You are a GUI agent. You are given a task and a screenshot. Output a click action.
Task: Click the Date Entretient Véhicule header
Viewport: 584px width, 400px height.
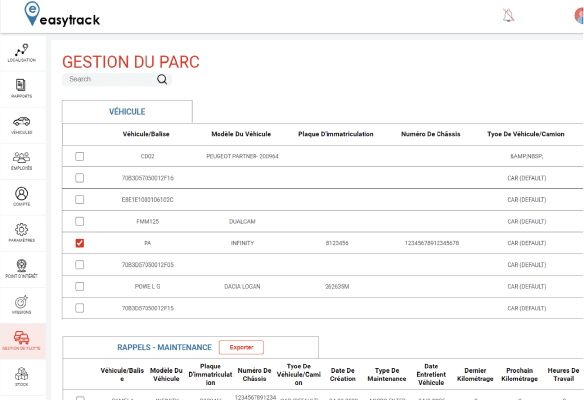coord(431,374)
